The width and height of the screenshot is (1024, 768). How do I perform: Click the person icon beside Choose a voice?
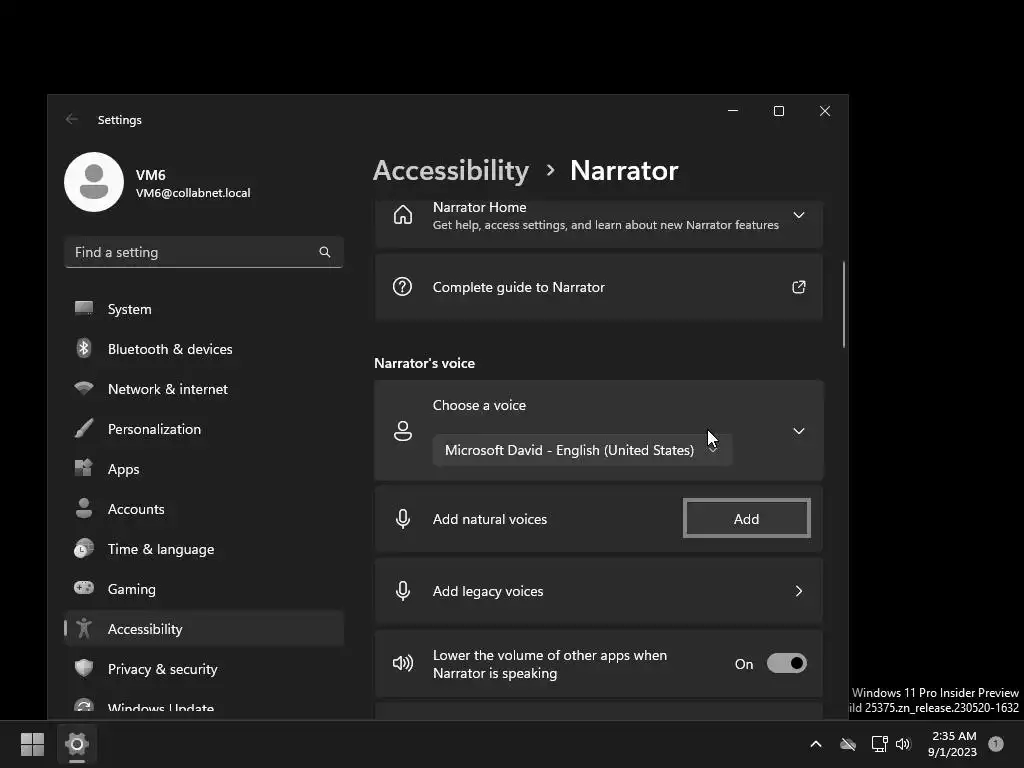point(403,431)
